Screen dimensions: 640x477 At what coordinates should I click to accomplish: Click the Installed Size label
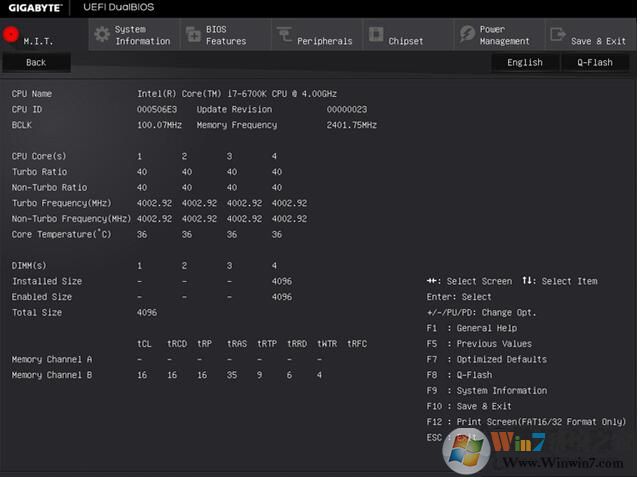pos(47,281)
